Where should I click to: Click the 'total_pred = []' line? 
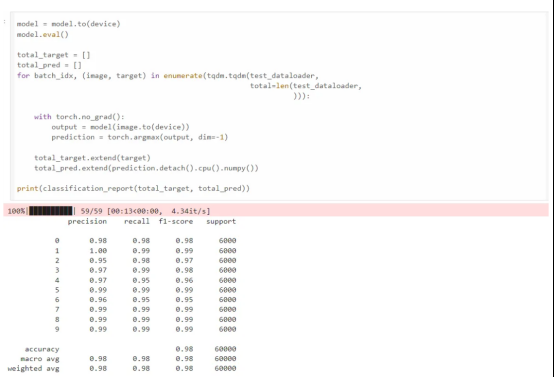[x=49, y=65]
